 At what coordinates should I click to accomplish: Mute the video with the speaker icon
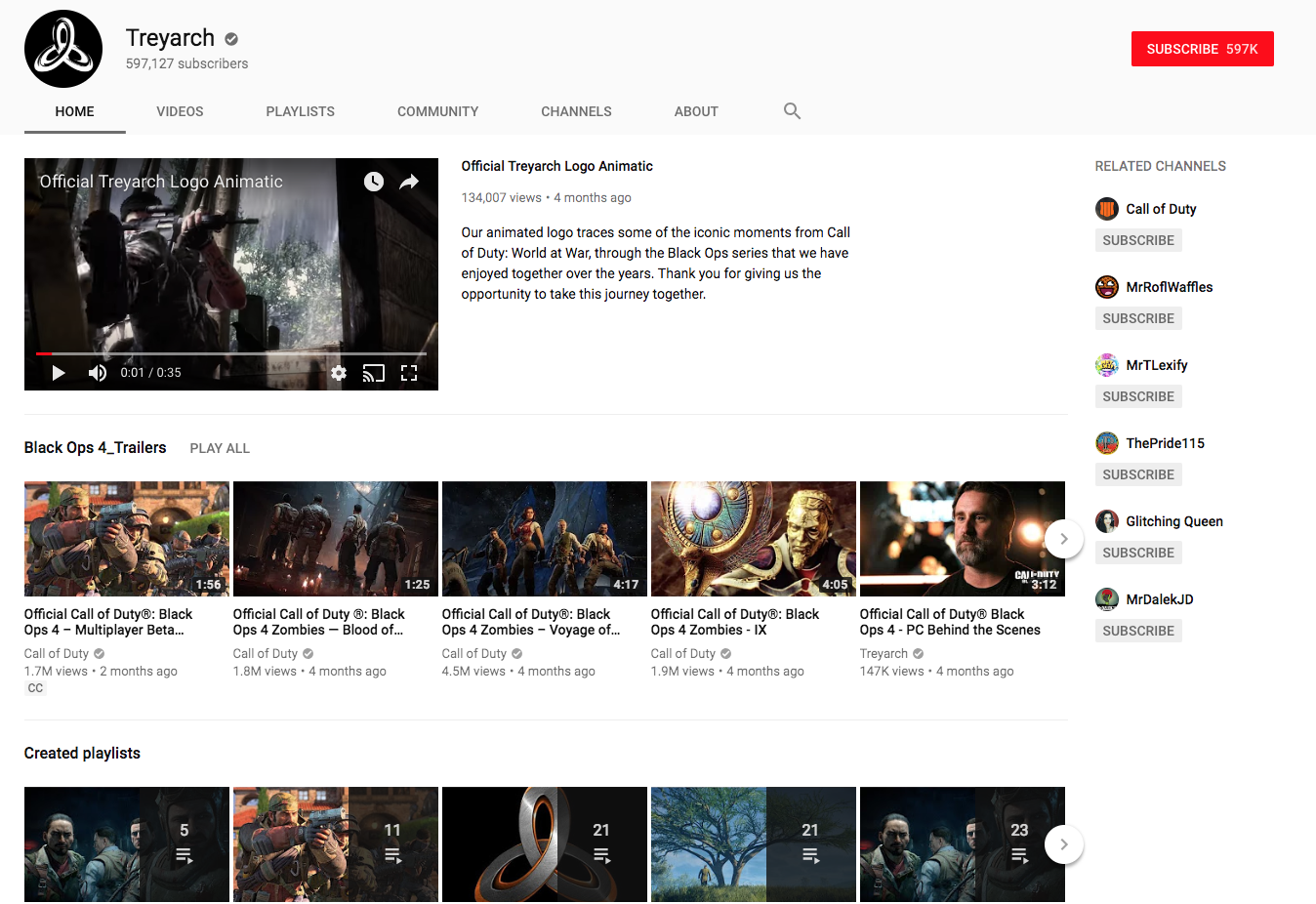[98, 373]
